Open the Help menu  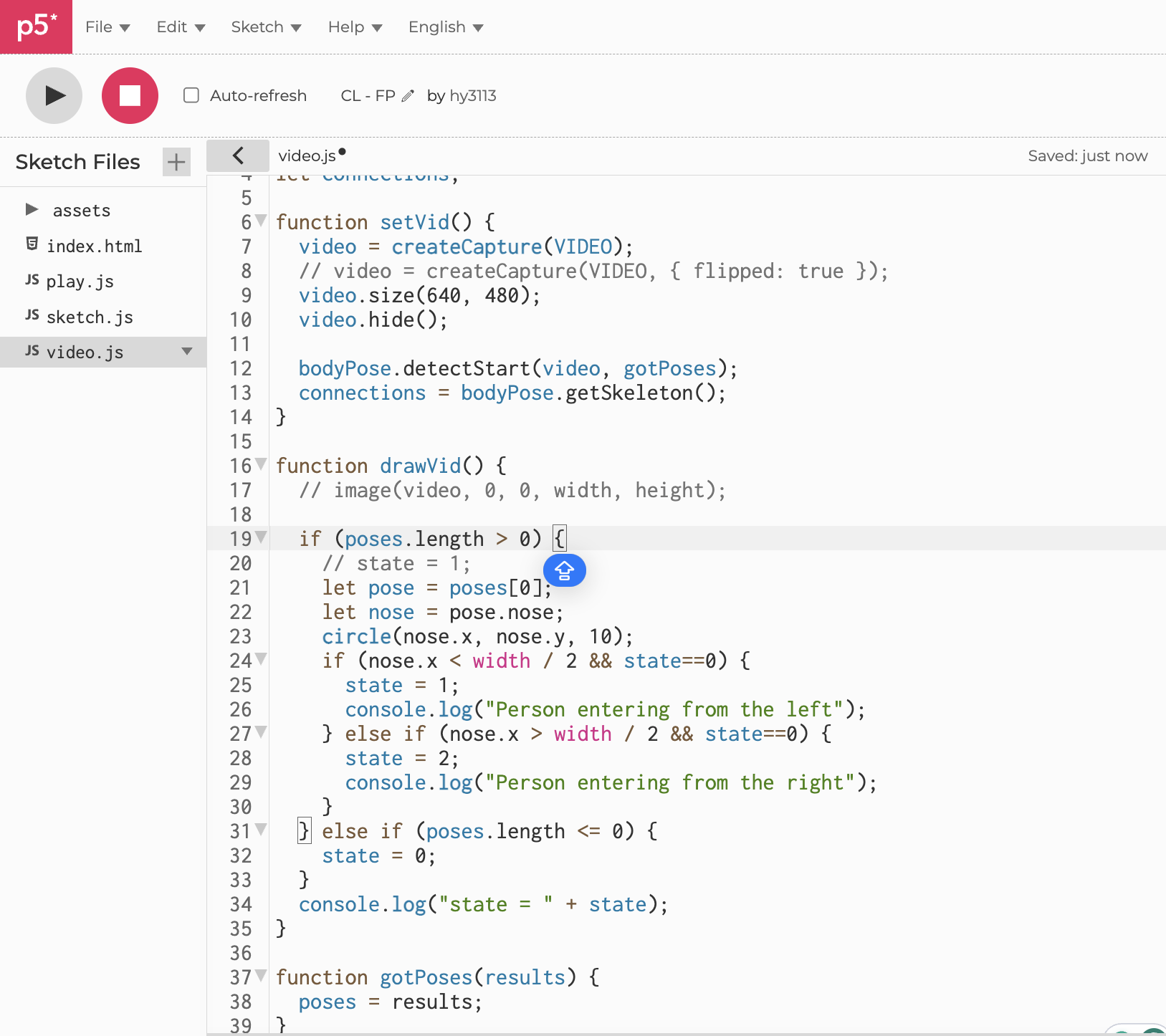354,27
